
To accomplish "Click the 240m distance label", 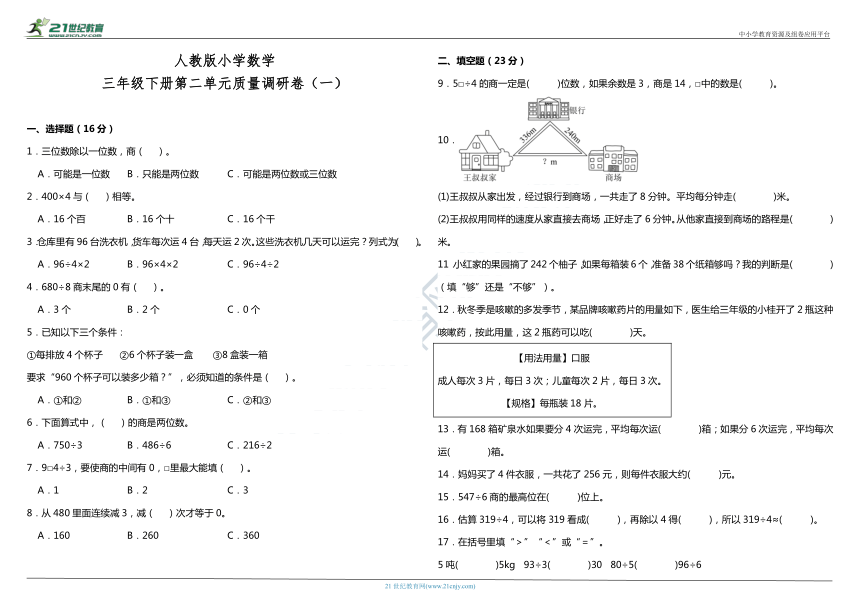I will click(x=572, y=135).
